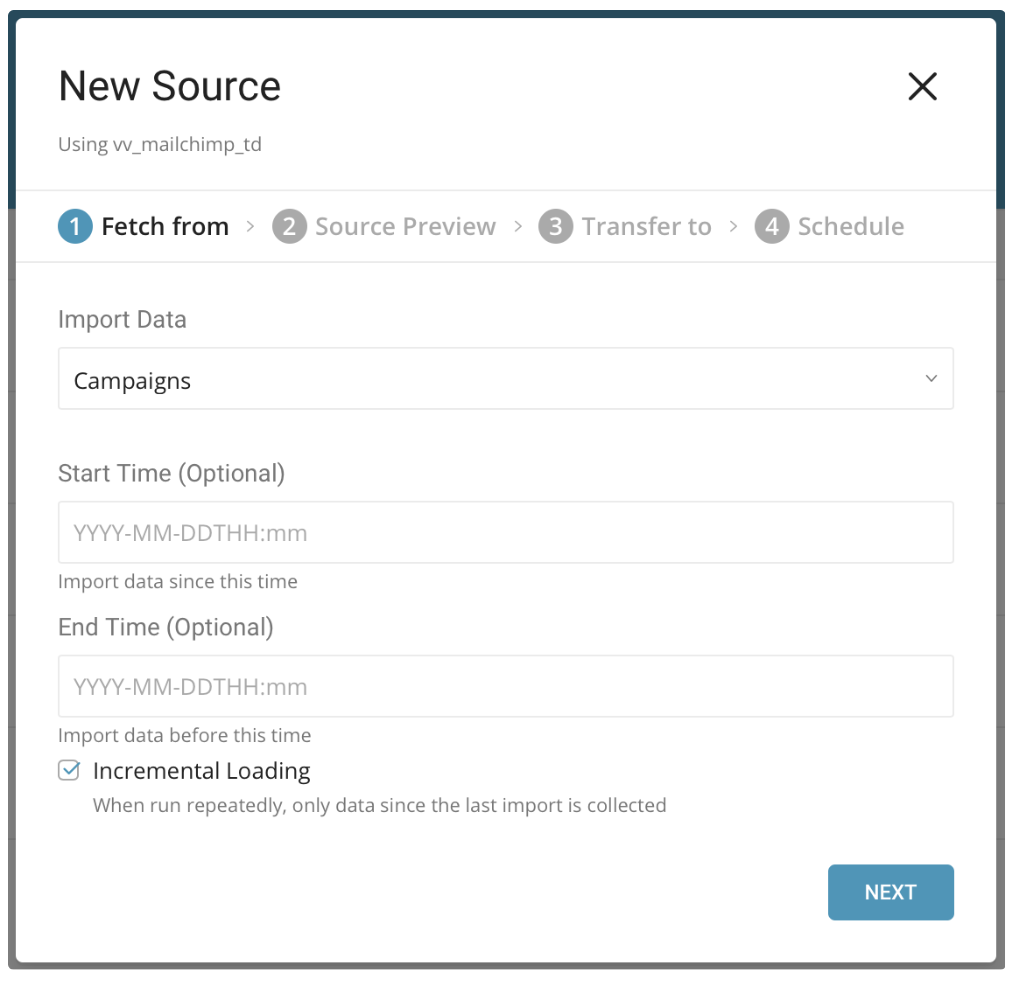Click the step 1 circle icon
The width and height of the screenshot is (1020, 984).
[x=75, y=227]
